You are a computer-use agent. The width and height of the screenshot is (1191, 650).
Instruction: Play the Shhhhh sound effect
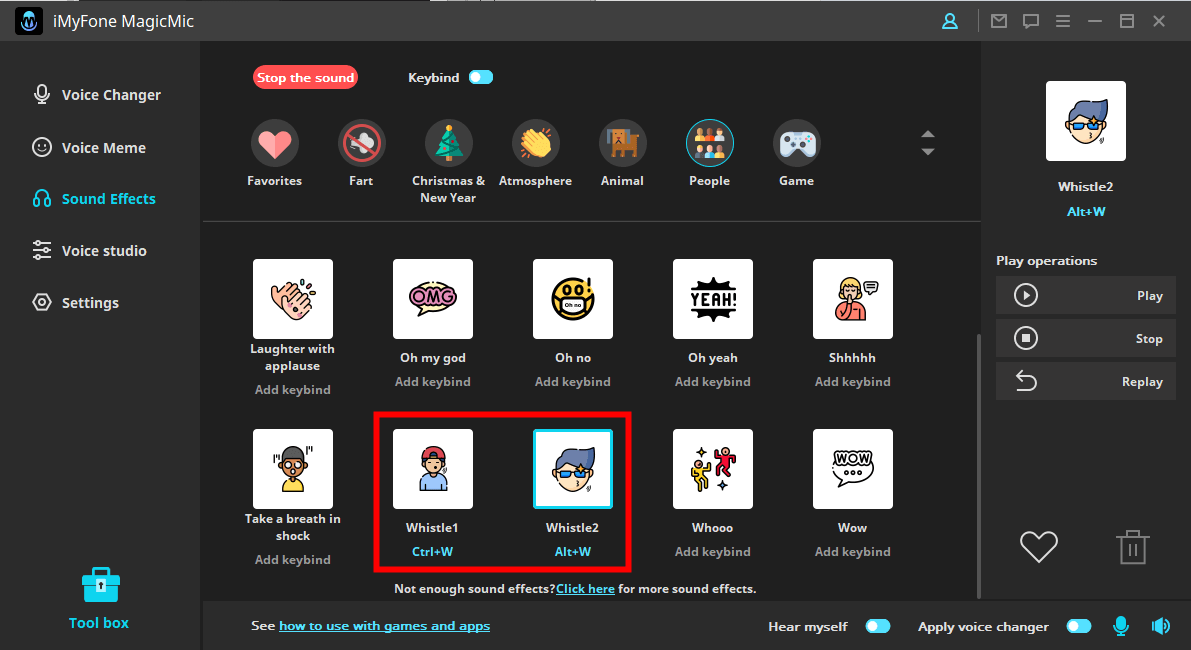853,299
